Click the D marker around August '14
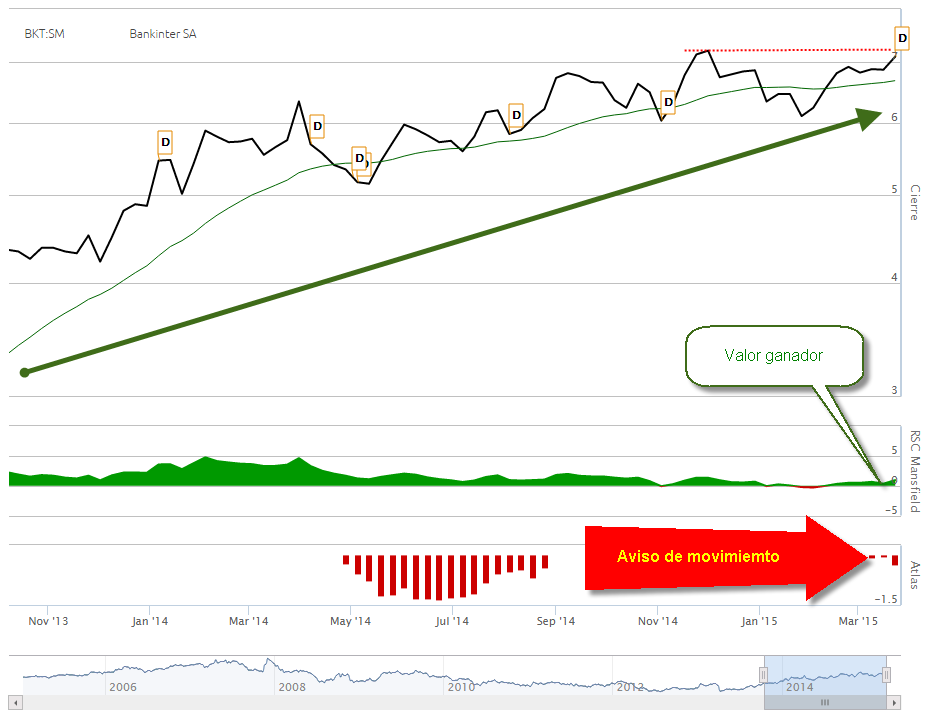939x711 pixels. 516,115
